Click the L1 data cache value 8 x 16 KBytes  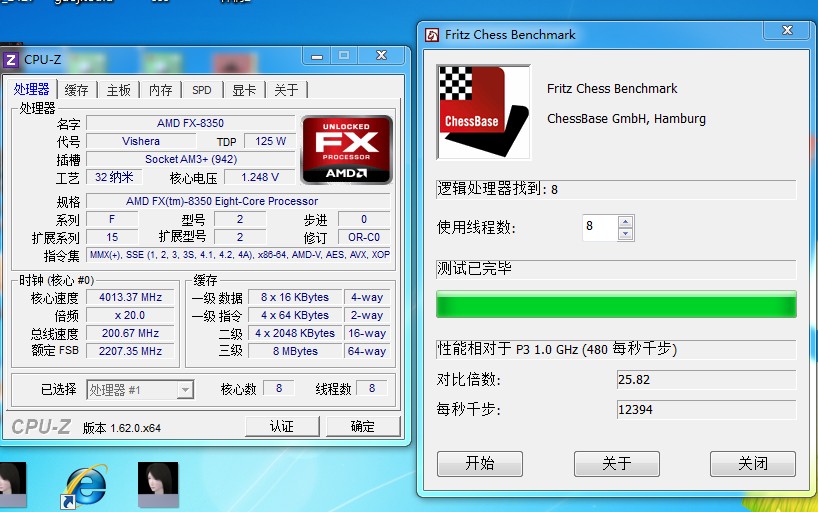[x=295, y=297]
